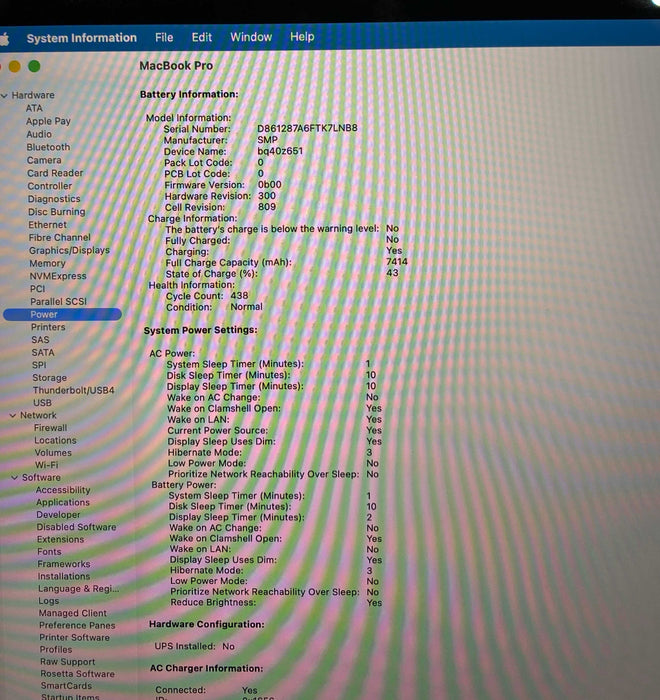The width and height of the screenshot is (660, 700).
Task: Select Frameworks under Software
Action: coord(64,564)
